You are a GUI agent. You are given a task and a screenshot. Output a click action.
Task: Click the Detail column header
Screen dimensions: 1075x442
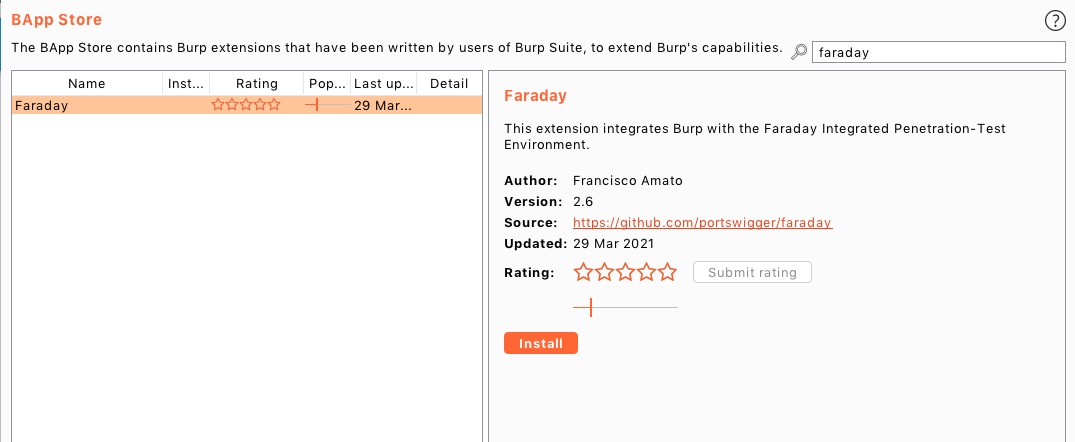449,84
